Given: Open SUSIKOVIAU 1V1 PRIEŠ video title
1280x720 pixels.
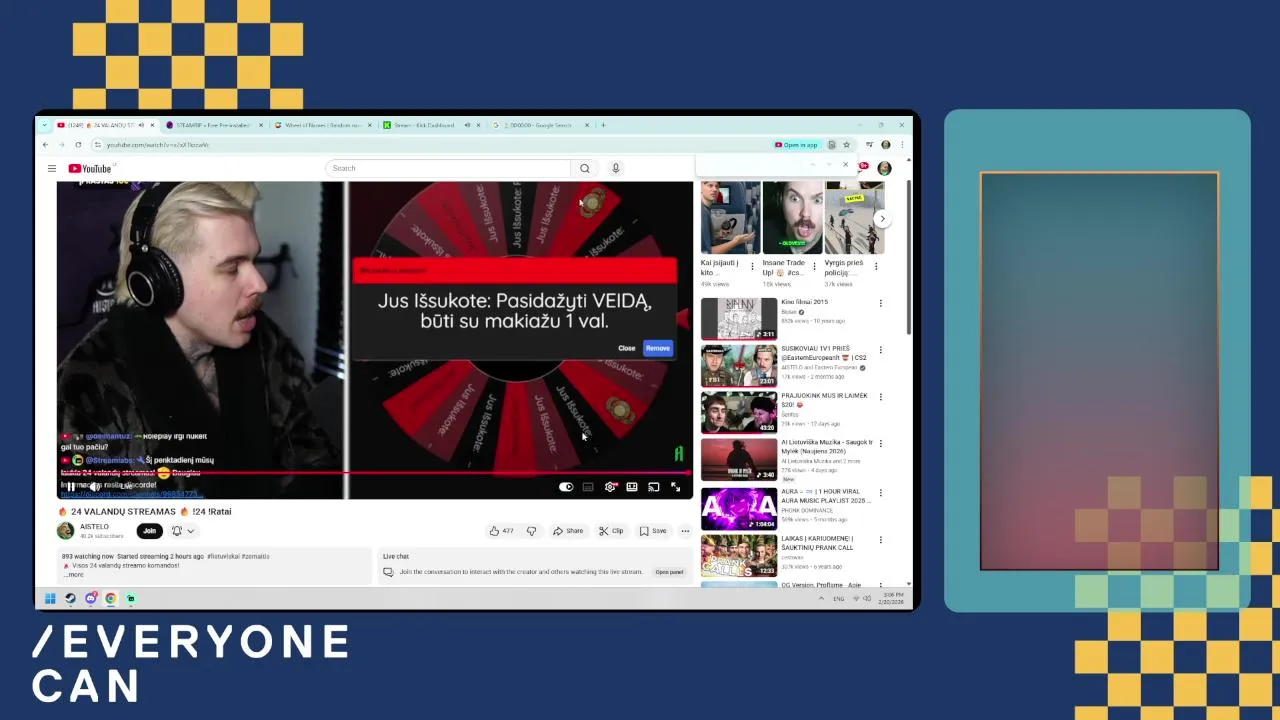Looking at the screenshot, I should [x=824, y=353].
